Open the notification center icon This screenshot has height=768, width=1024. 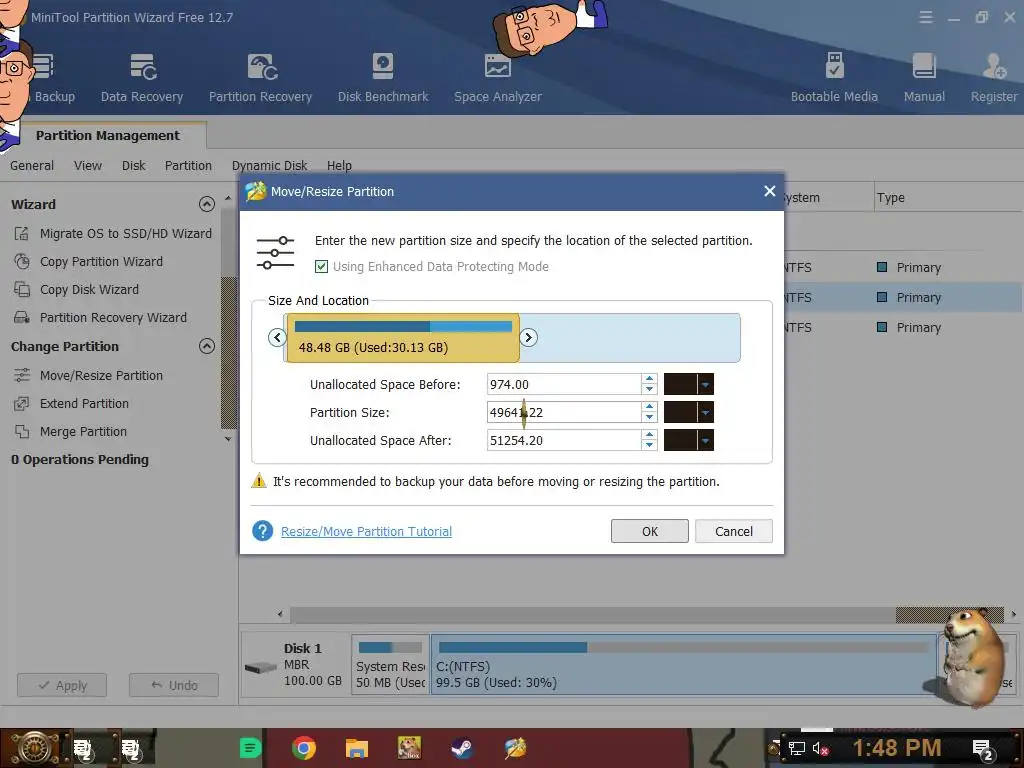pos(984,749)
